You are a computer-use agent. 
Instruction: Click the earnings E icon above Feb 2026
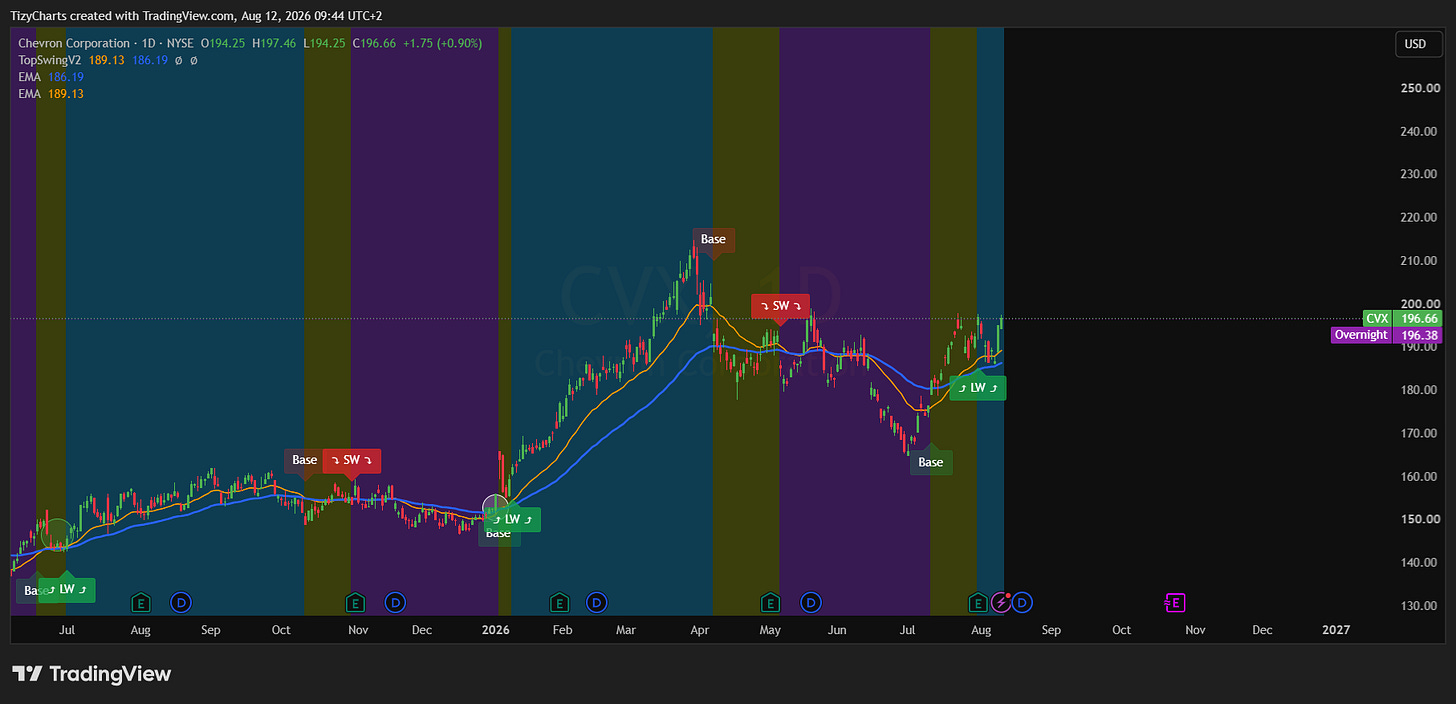560,602
